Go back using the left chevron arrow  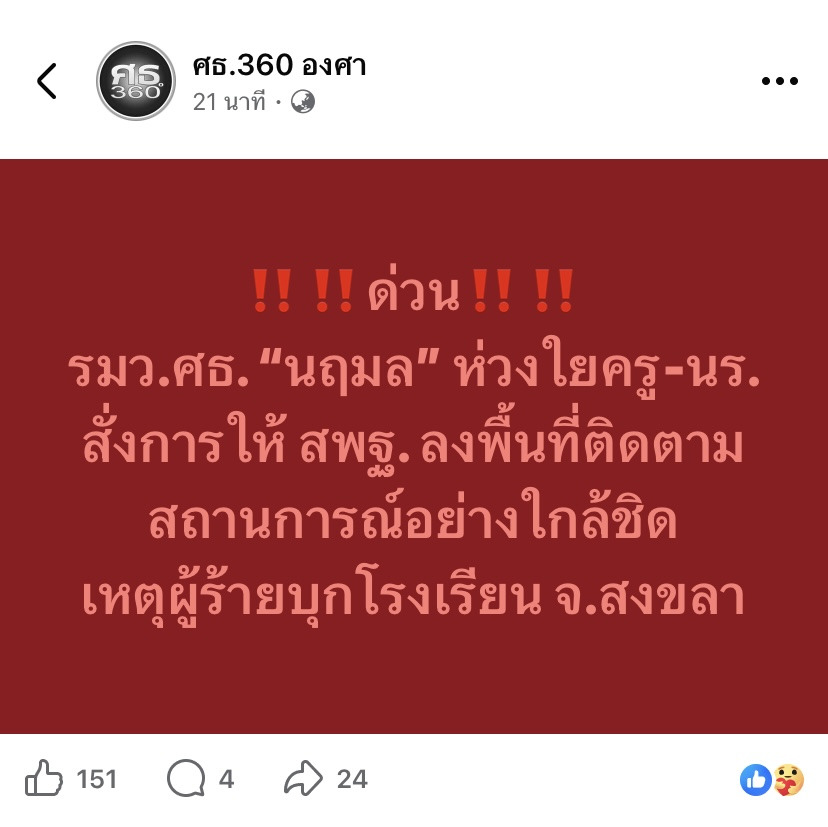click(x=47, y=81)
